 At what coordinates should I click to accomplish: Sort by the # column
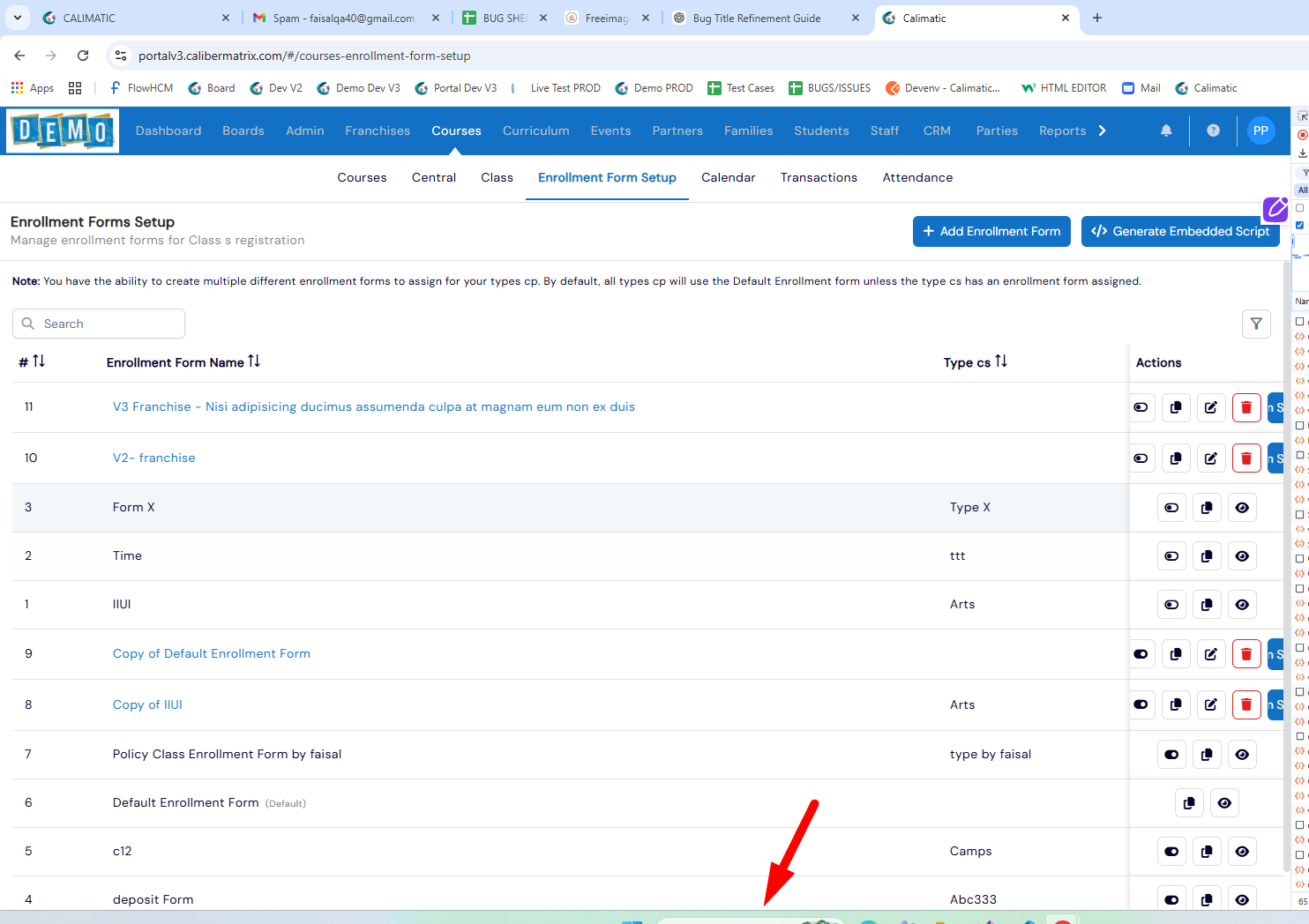point(39,361)
